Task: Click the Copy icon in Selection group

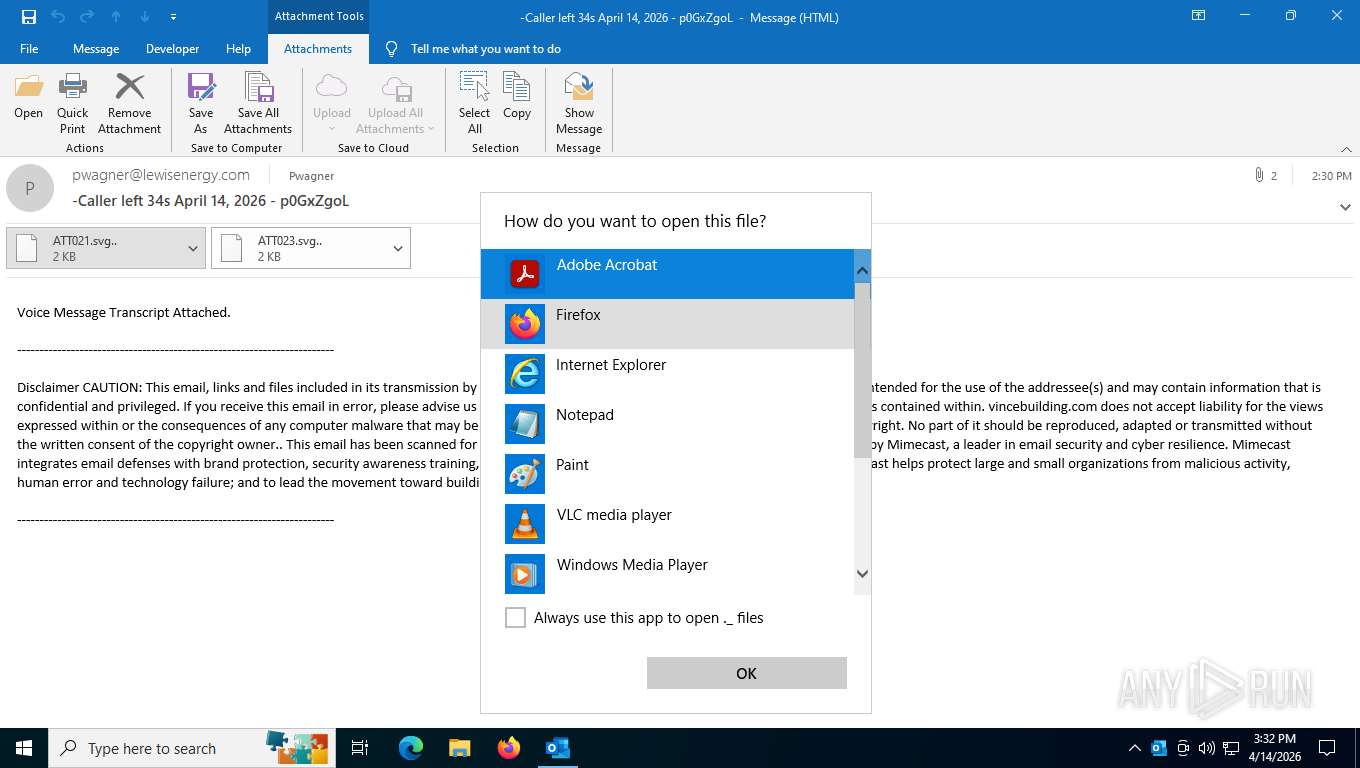Action: pos(517,96)
